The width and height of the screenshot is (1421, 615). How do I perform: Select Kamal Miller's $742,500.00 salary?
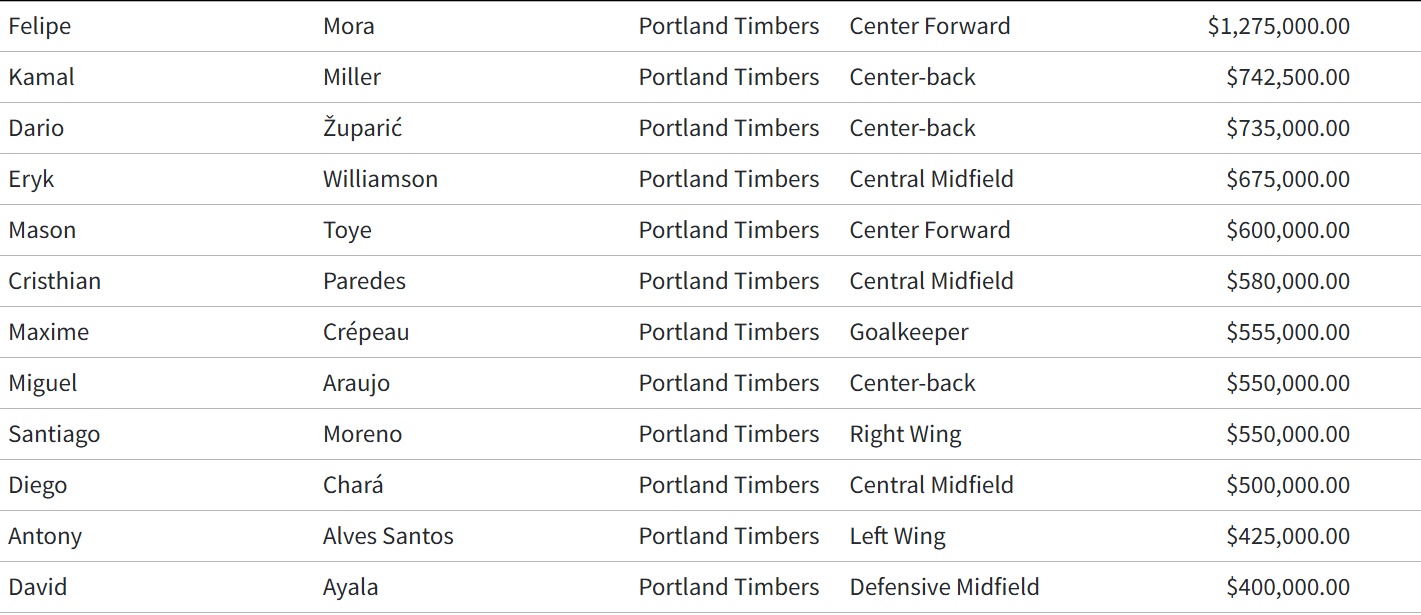(x=1288, y=77)
